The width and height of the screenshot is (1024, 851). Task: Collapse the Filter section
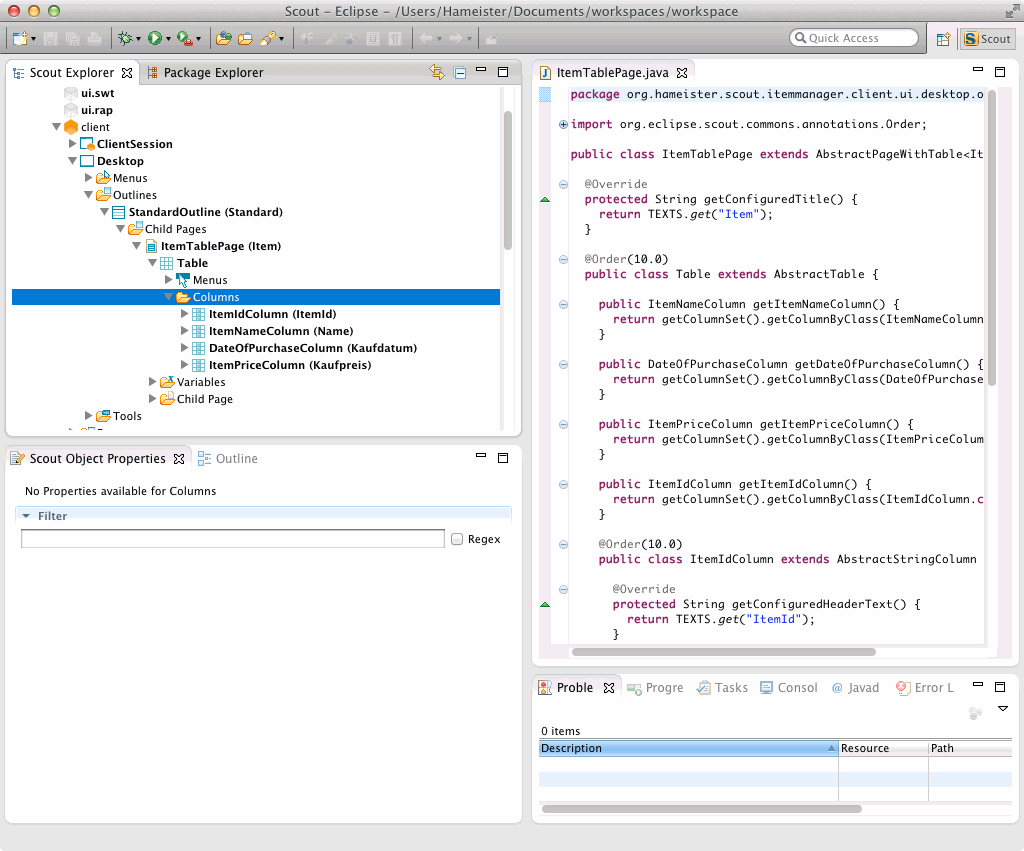(x=27, y=516)
